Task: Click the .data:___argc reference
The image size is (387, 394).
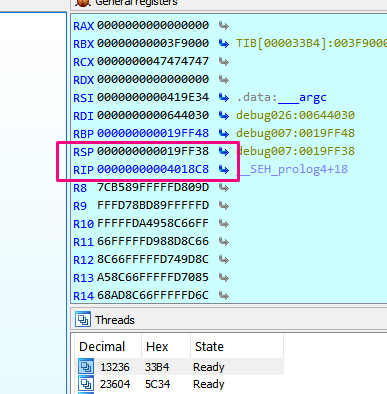Action: pos(281,98)
